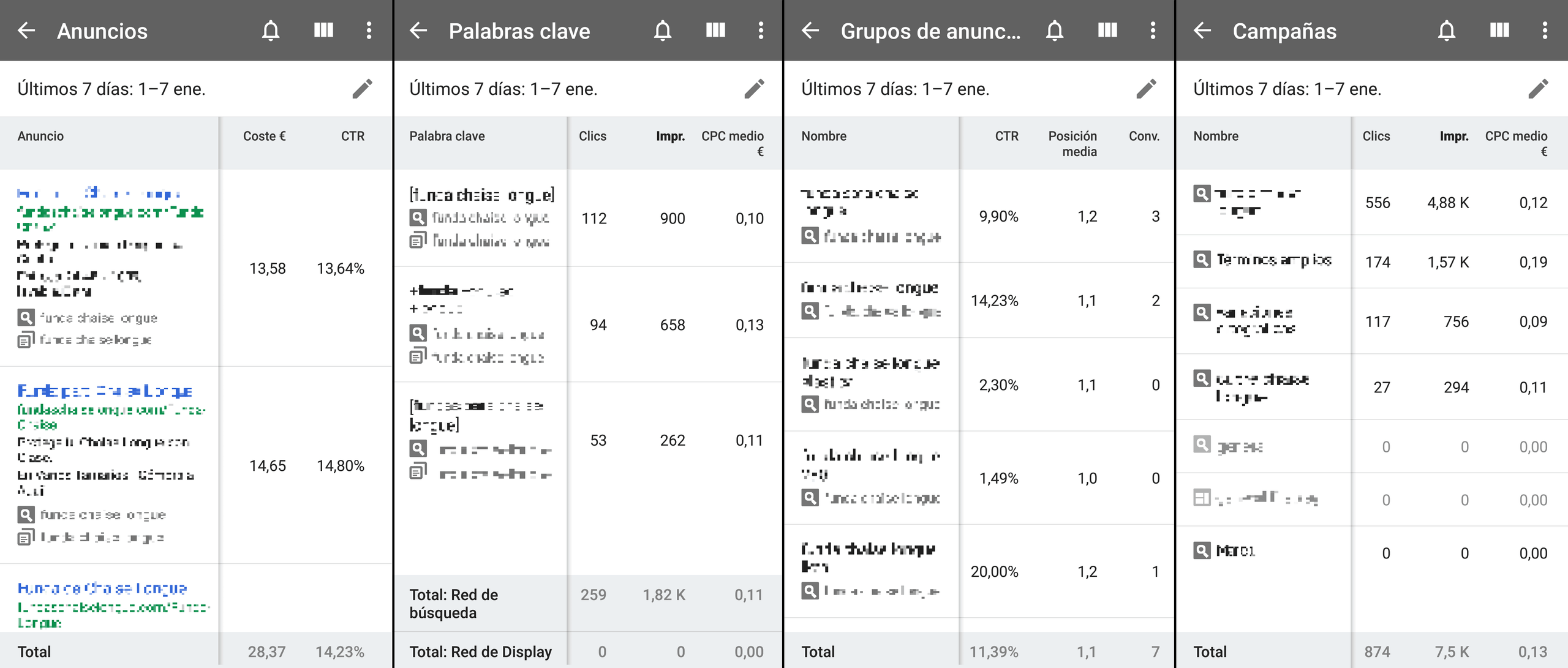Sort campaigns by Clics column

point(1376,136)
